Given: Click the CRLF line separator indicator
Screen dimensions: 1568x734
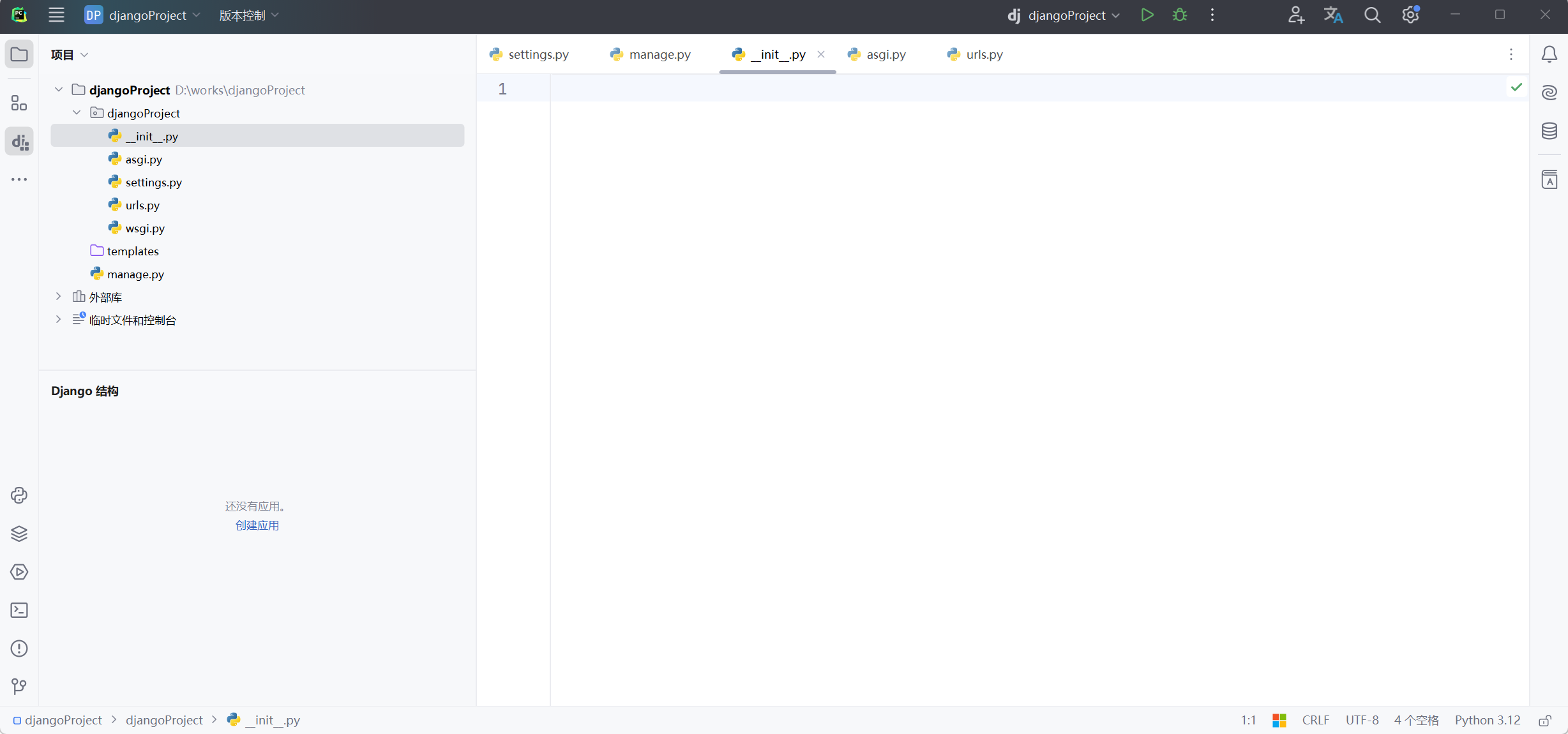Looking at the screenshot, I should pyautogui.click(x=1316, y=721).
